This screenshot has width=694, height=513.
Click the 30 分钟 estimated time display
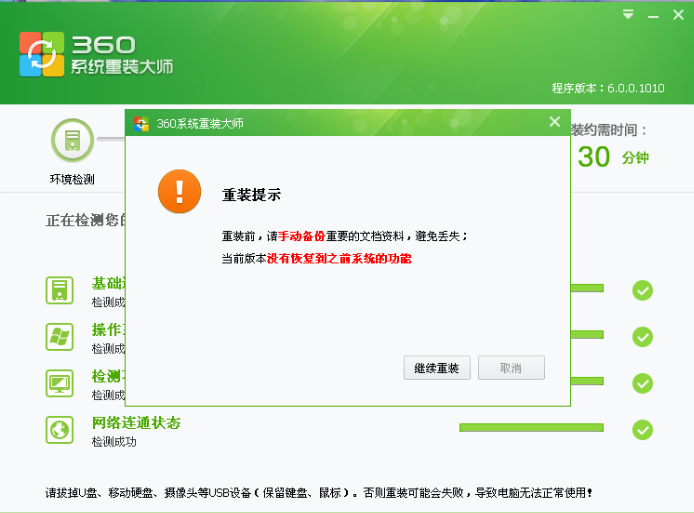[612, 157]
